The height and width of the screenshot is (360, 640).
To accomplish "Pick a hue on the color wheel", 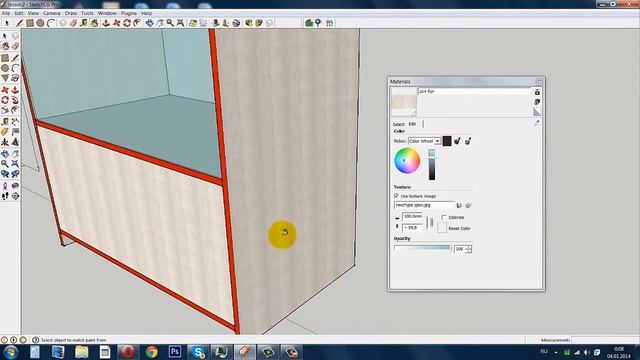I will point(407,160).
